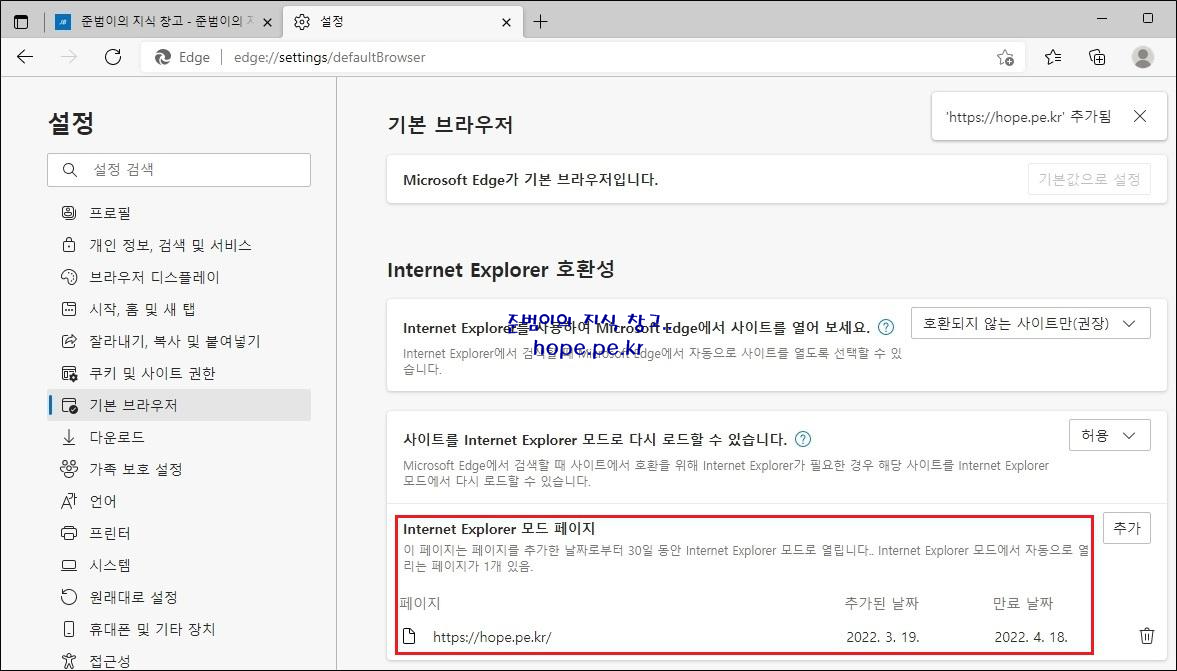Click the help icon beside 다시 로드 setting
Screen dimensions: 1177x671
point(802,439)
